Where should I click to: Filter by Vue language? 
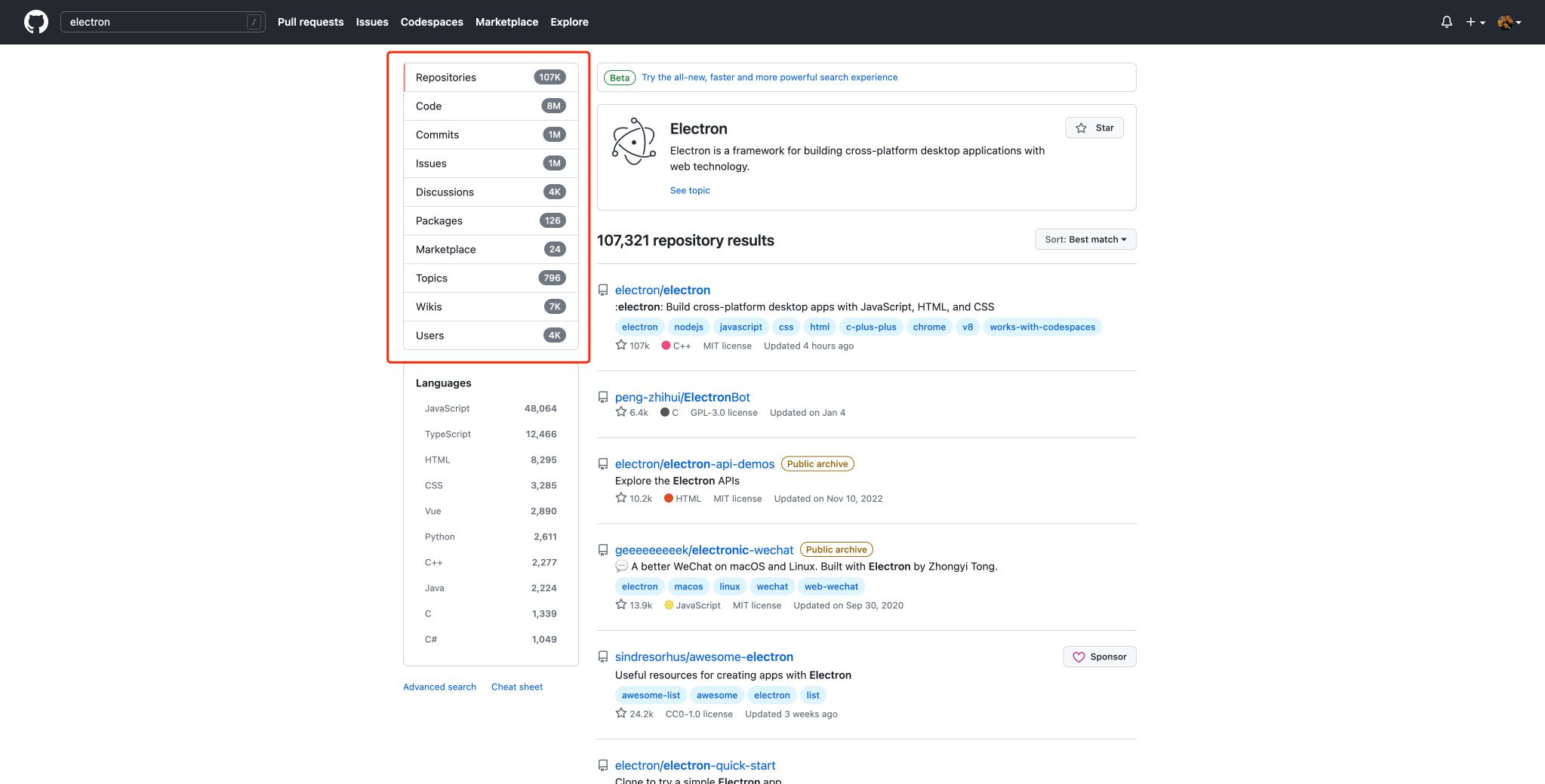(x=491, y=511)
